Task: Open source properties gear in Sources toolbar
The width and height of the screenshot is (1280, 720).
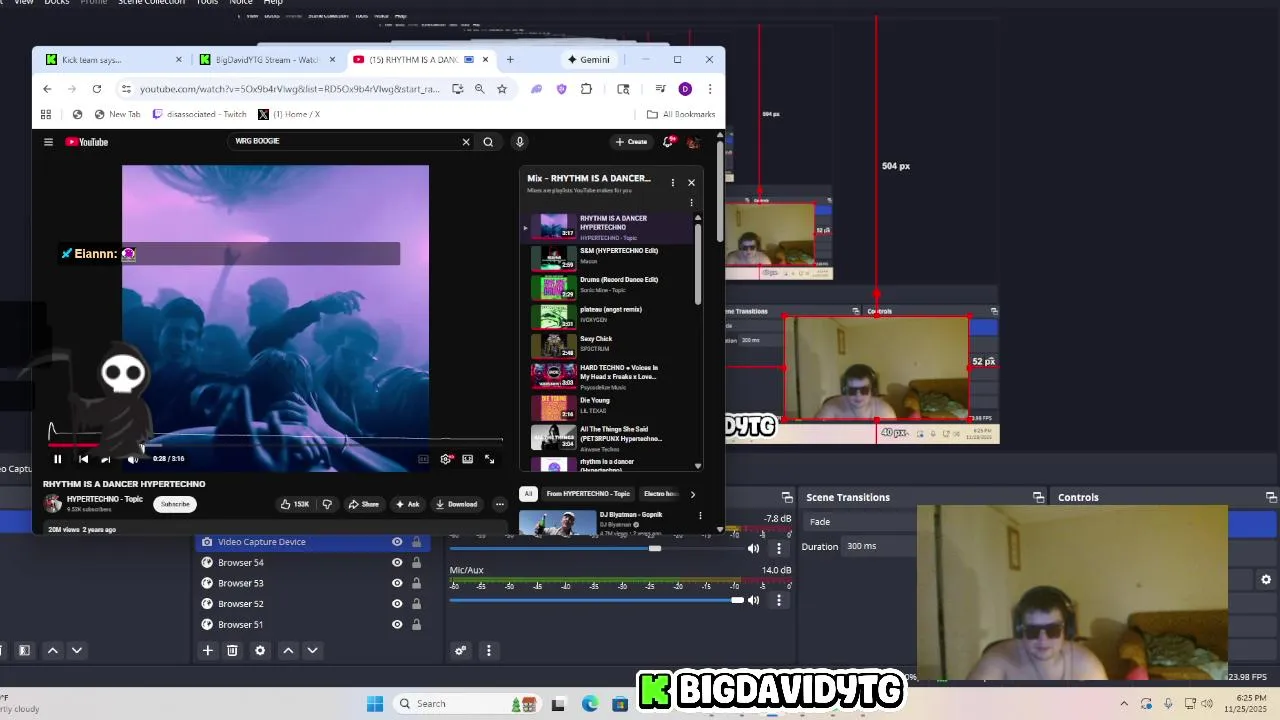Action: pyautogui.click(x=260, y=650)
